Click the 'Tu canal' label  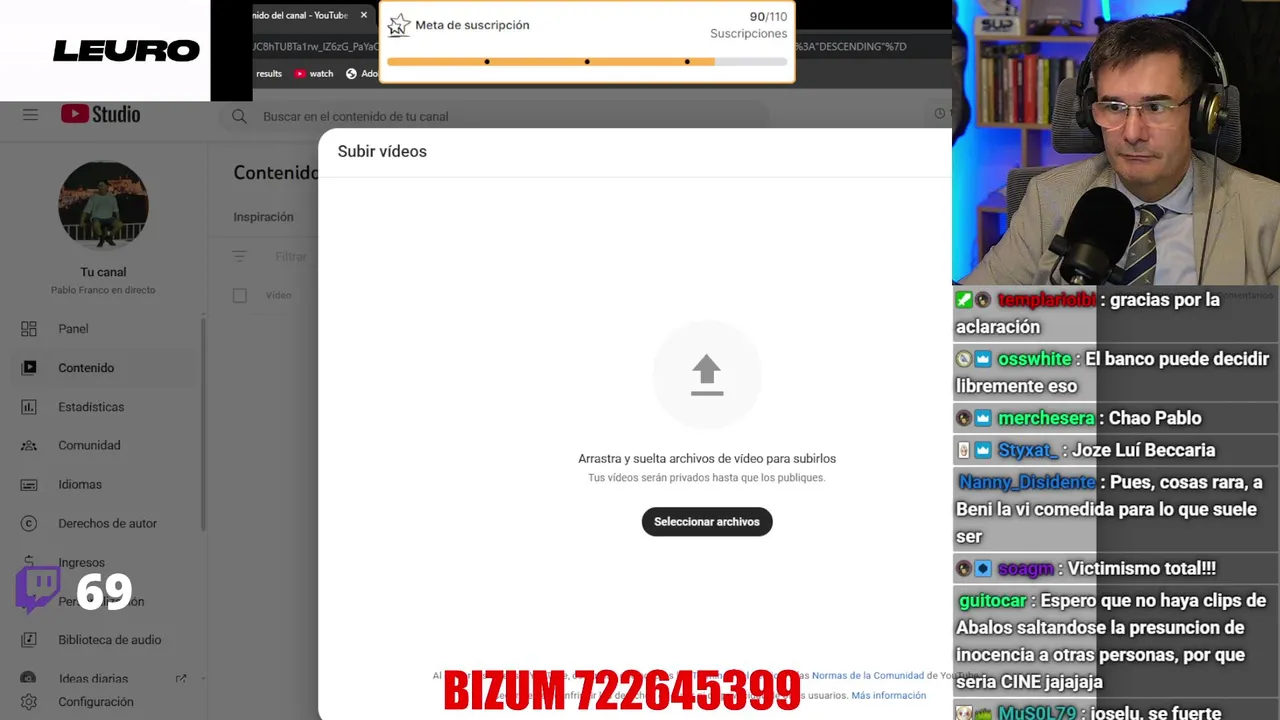(103, 272)
